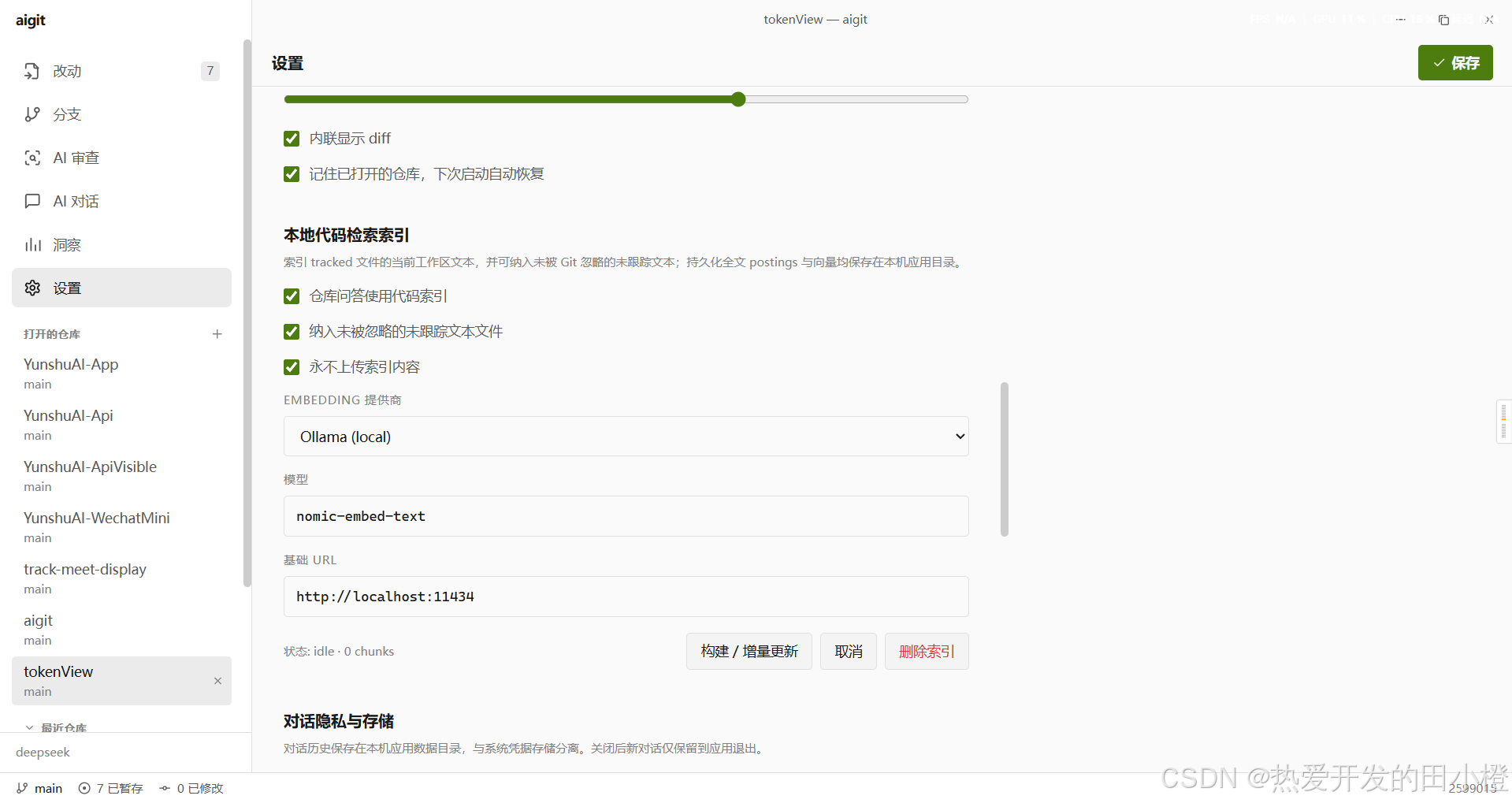Click the 7 badge next to 改动
Image resolution: width=1512 pixels, height=803 pixels.
tap(210, 71)
